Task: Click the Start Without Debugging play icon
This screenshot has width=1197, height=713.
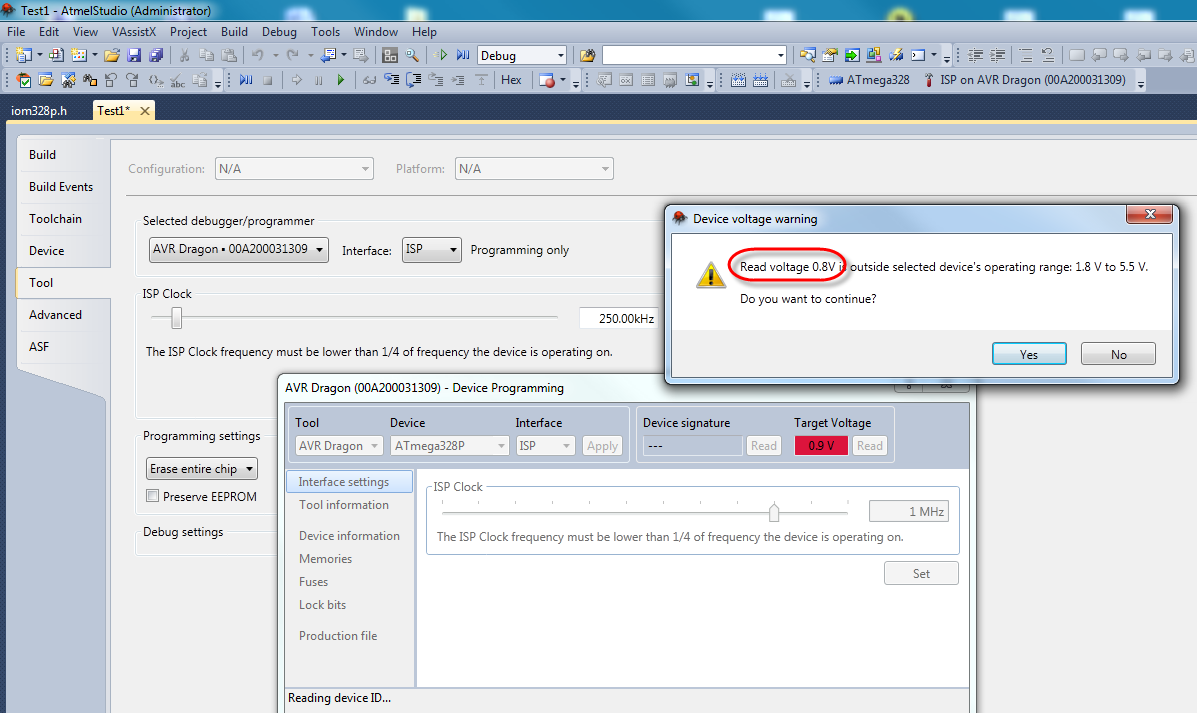Action: (441, 55)
